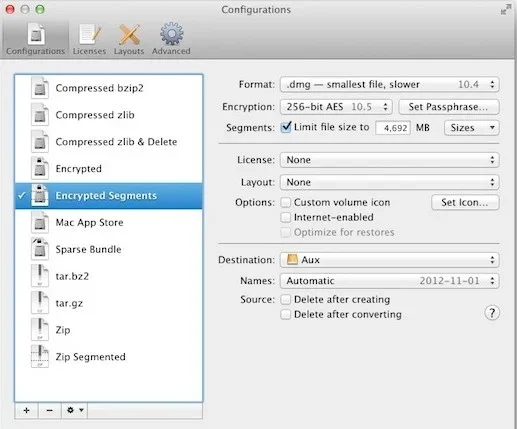Enable Delete after converting checkbox
The image size is (517, 429).
pos(286,314)
